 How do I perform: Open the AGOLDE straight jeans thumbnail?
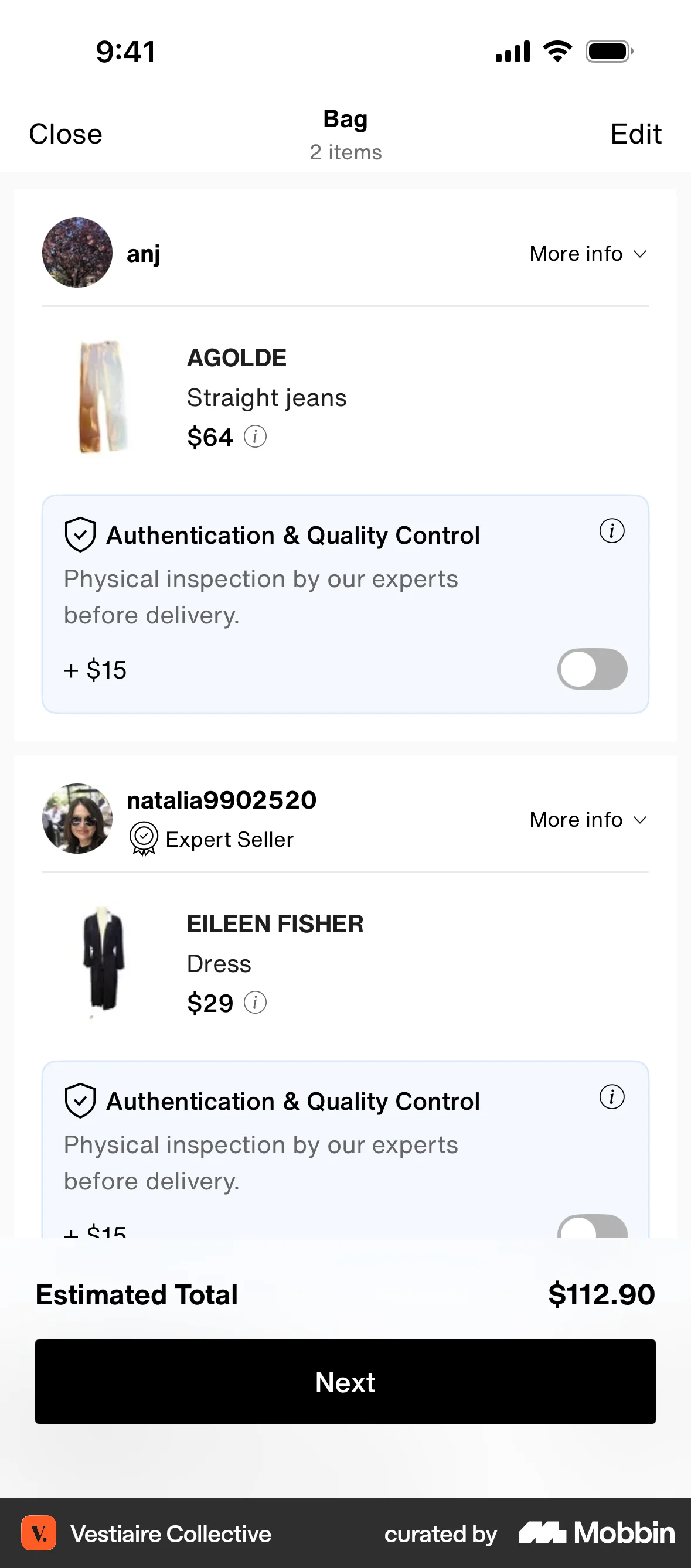(104, 397)
